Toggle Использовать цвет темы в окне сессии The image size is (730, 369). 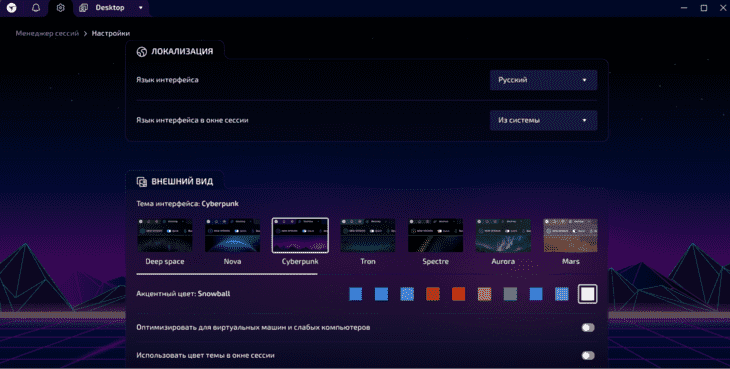(x=588, y=356)
